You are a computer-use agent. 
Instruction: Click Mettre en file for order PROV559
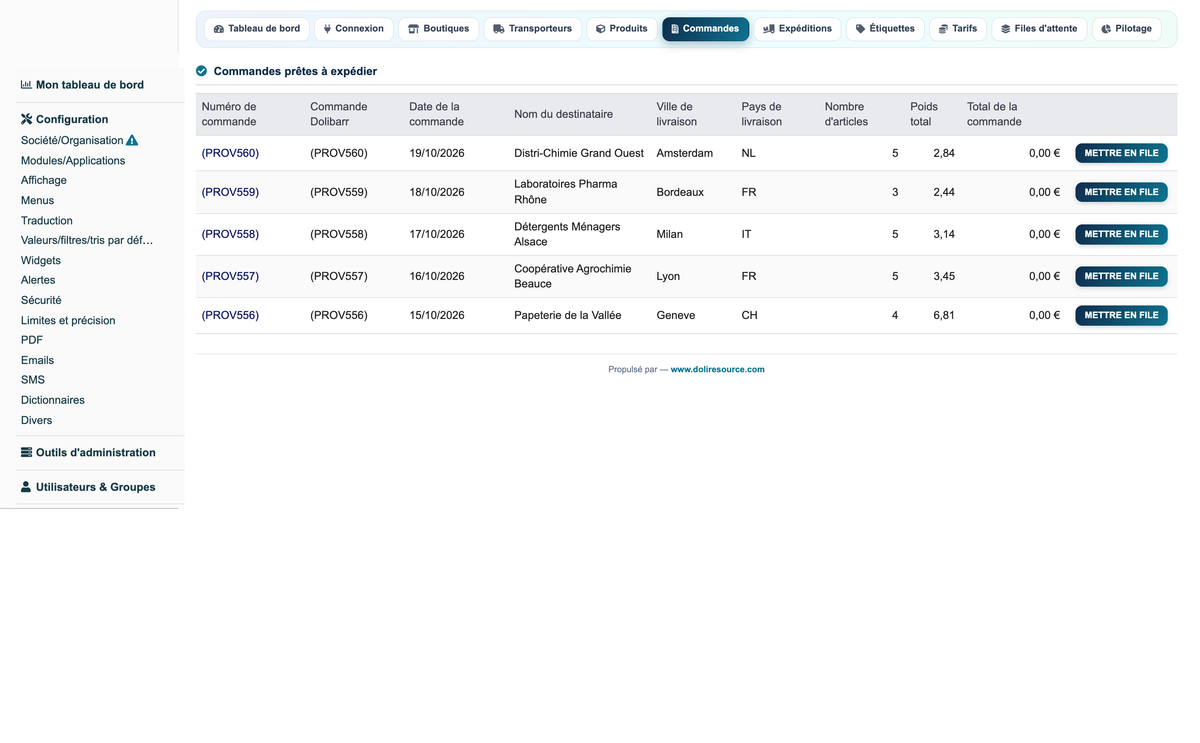coord(1121,192)
